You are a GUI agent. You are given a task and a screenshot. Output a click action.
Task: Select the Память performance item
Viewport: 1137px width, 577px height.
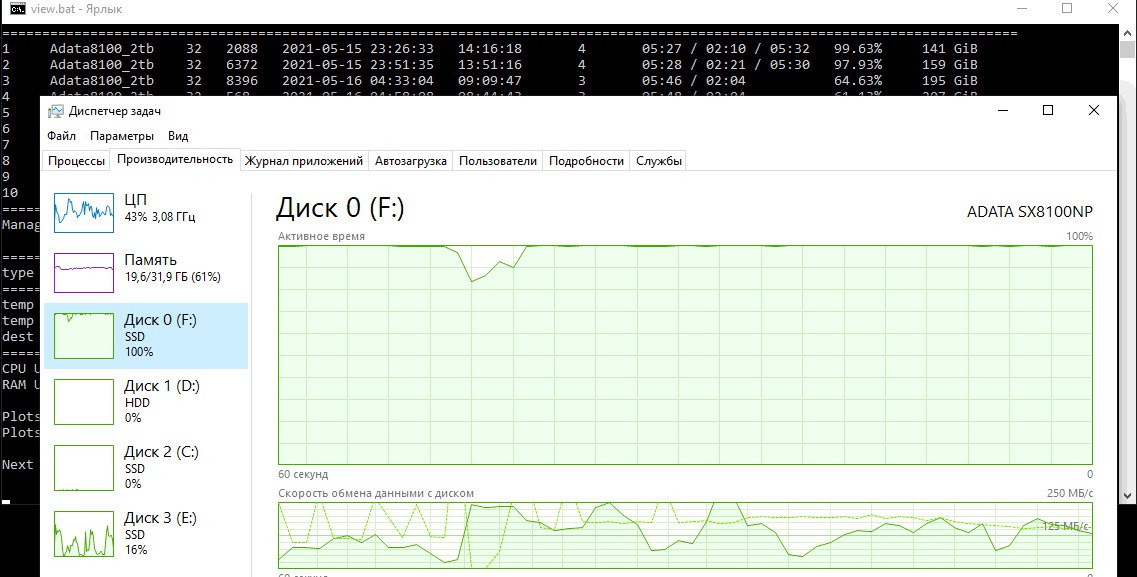146,272
